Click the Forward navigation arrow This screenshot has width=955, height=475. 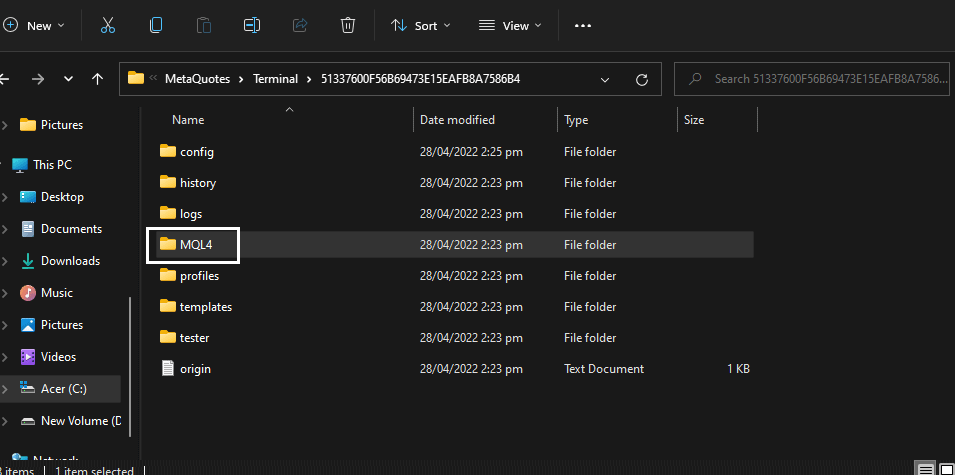pos(38,79)
